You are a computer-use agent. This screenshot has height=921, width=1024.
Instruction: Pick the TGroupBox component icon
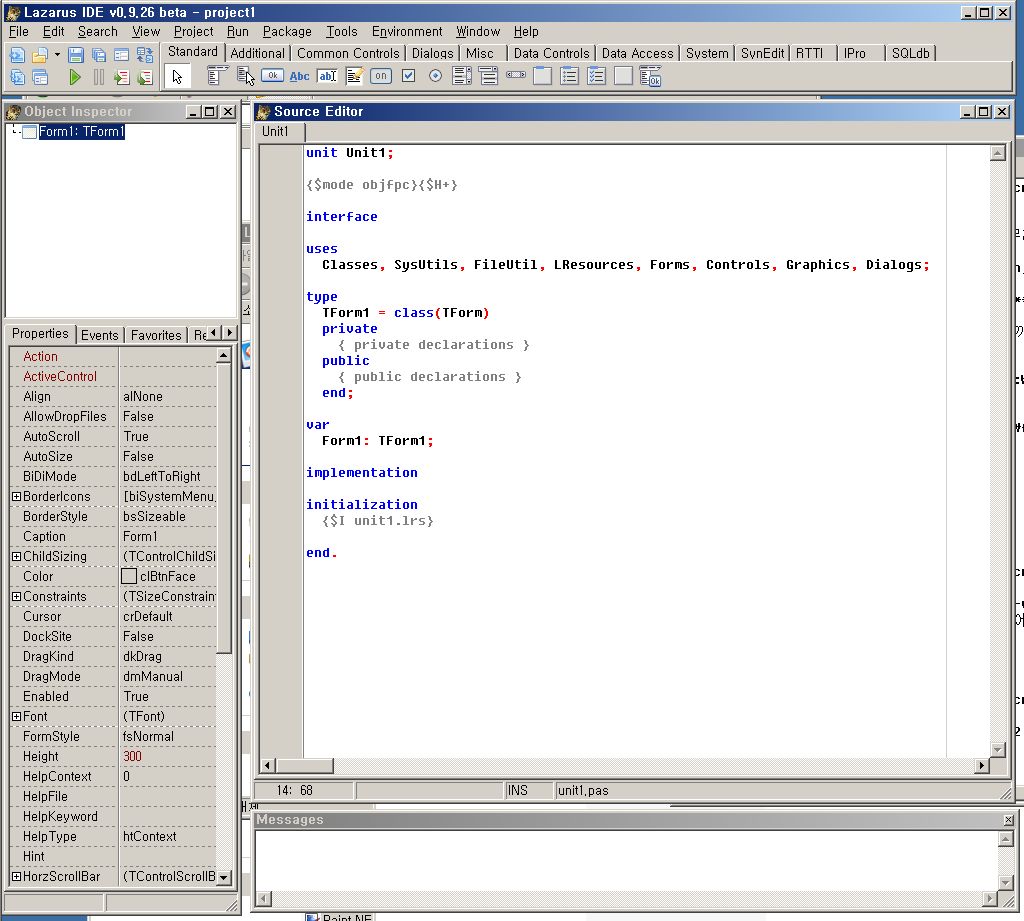point(543,76)
